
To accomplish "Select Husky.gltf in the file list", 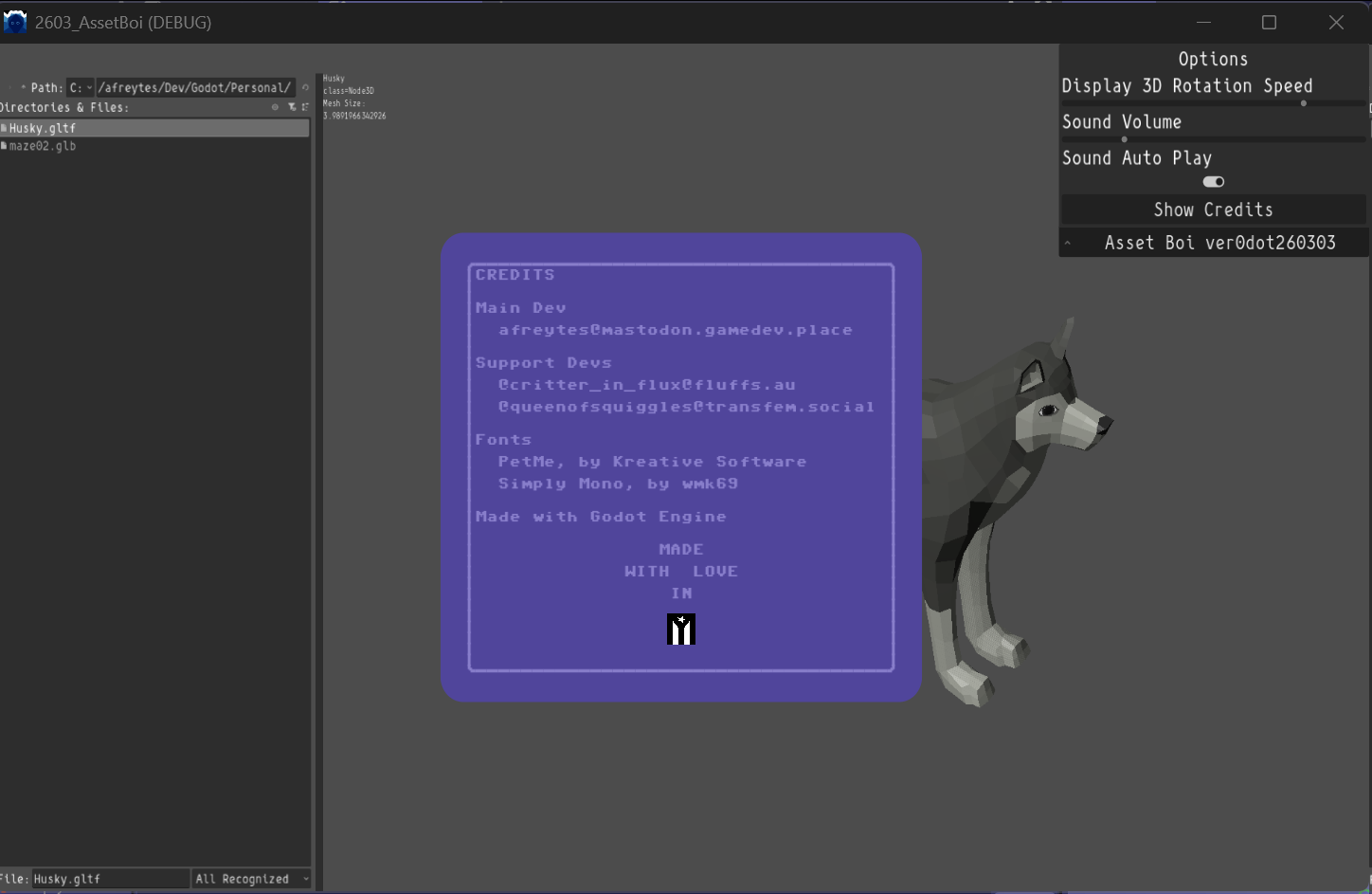I will click(43, 128).
